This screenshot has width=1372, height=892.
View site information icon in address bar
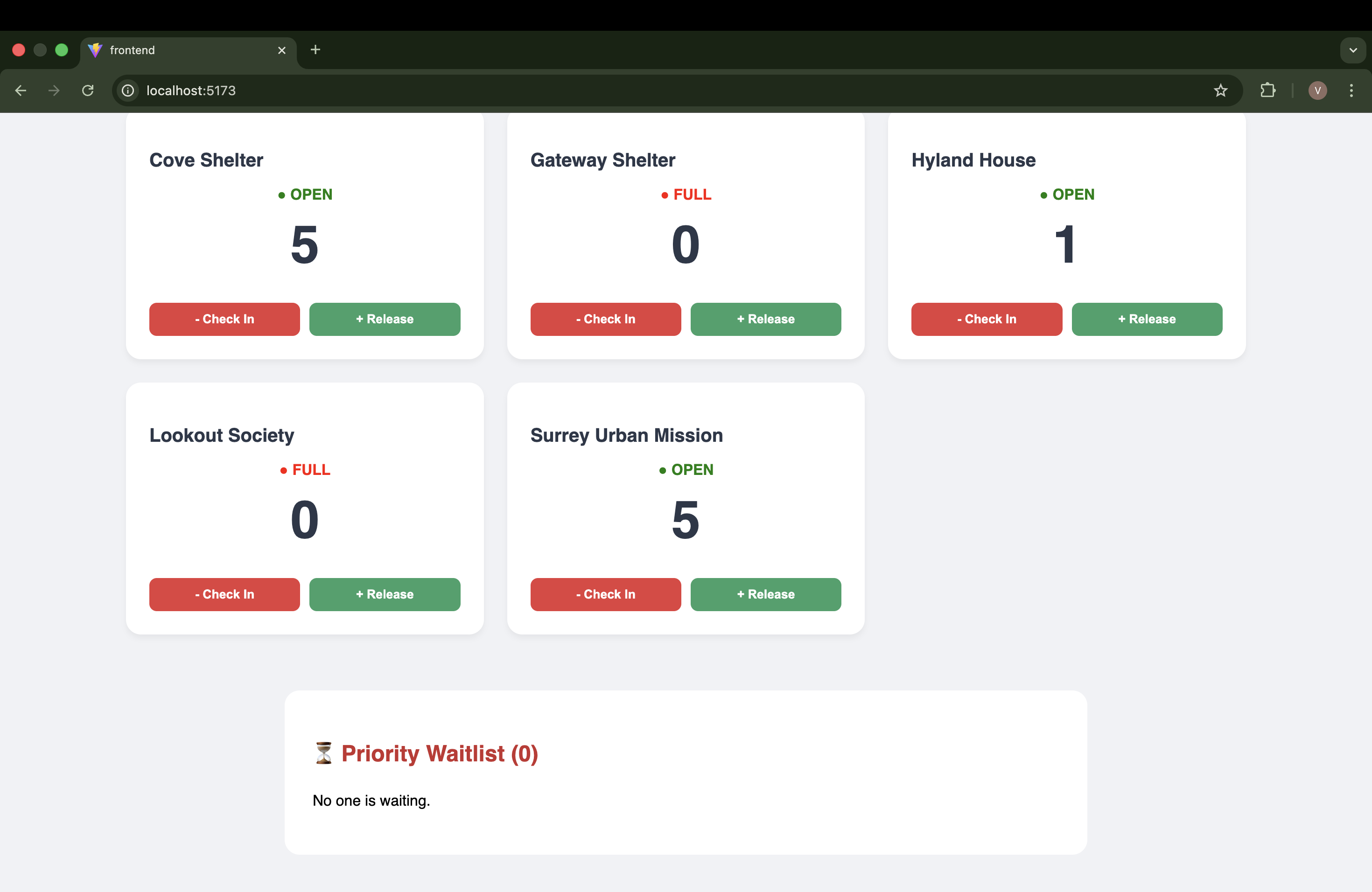pos(128,91)
